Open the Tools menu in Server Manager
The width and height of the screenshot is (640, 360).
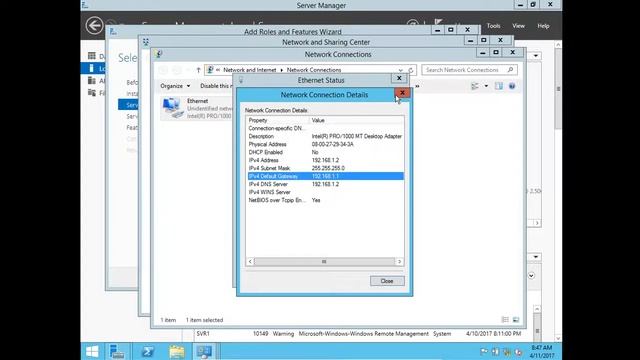click(x=493, y=26)
